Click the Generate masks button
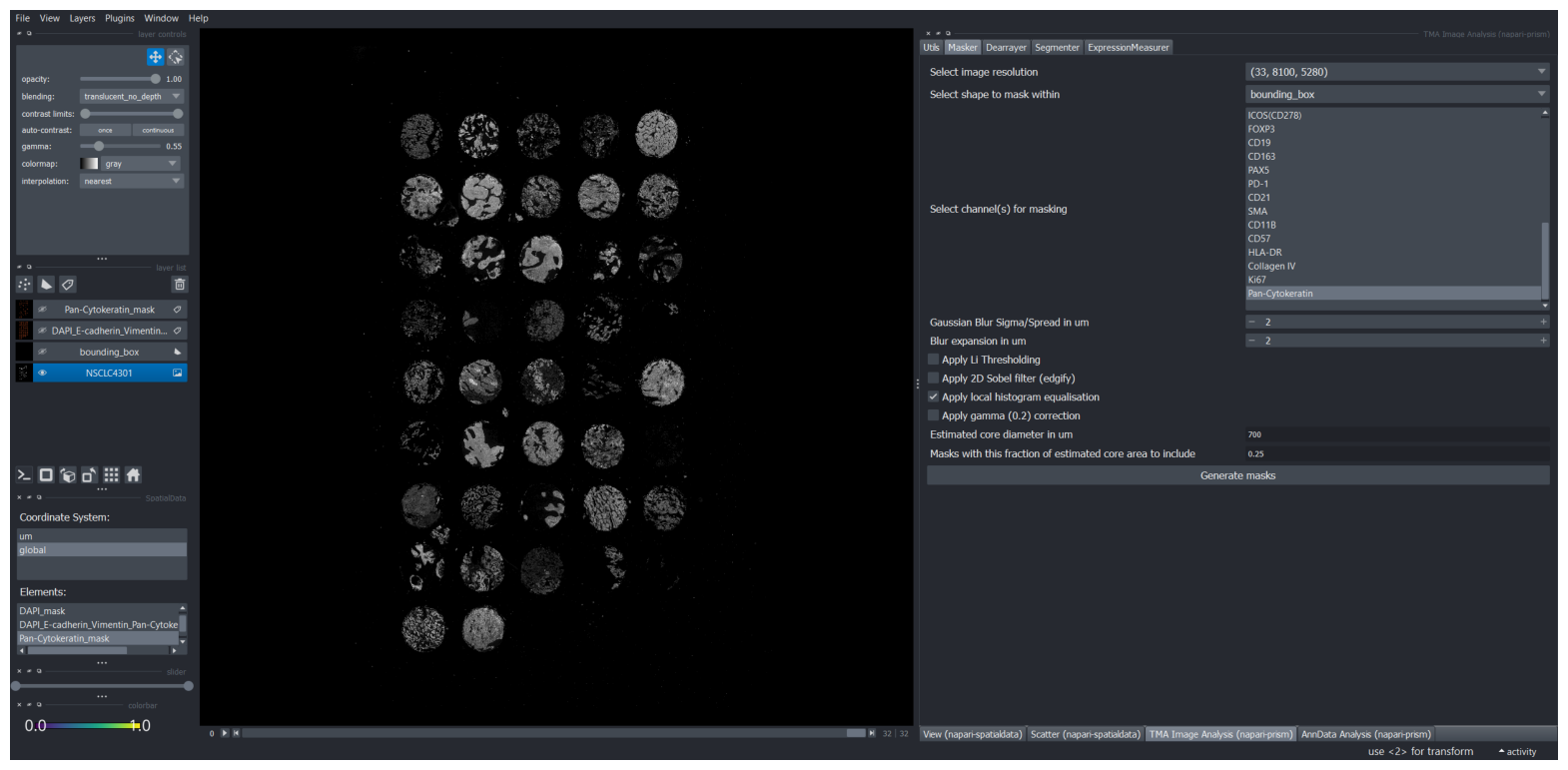Viewport: 1568px width, 770px height. 1238,475
